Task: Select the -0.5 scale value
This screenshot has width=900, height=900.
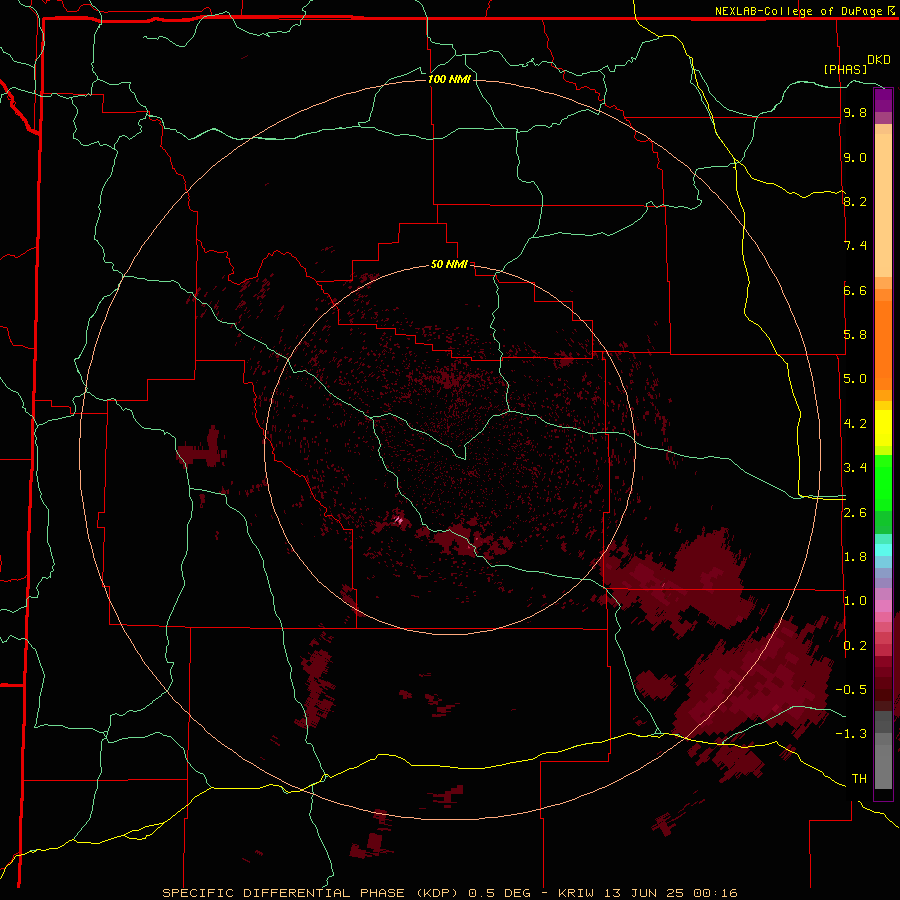Action: tap(851, 690)
